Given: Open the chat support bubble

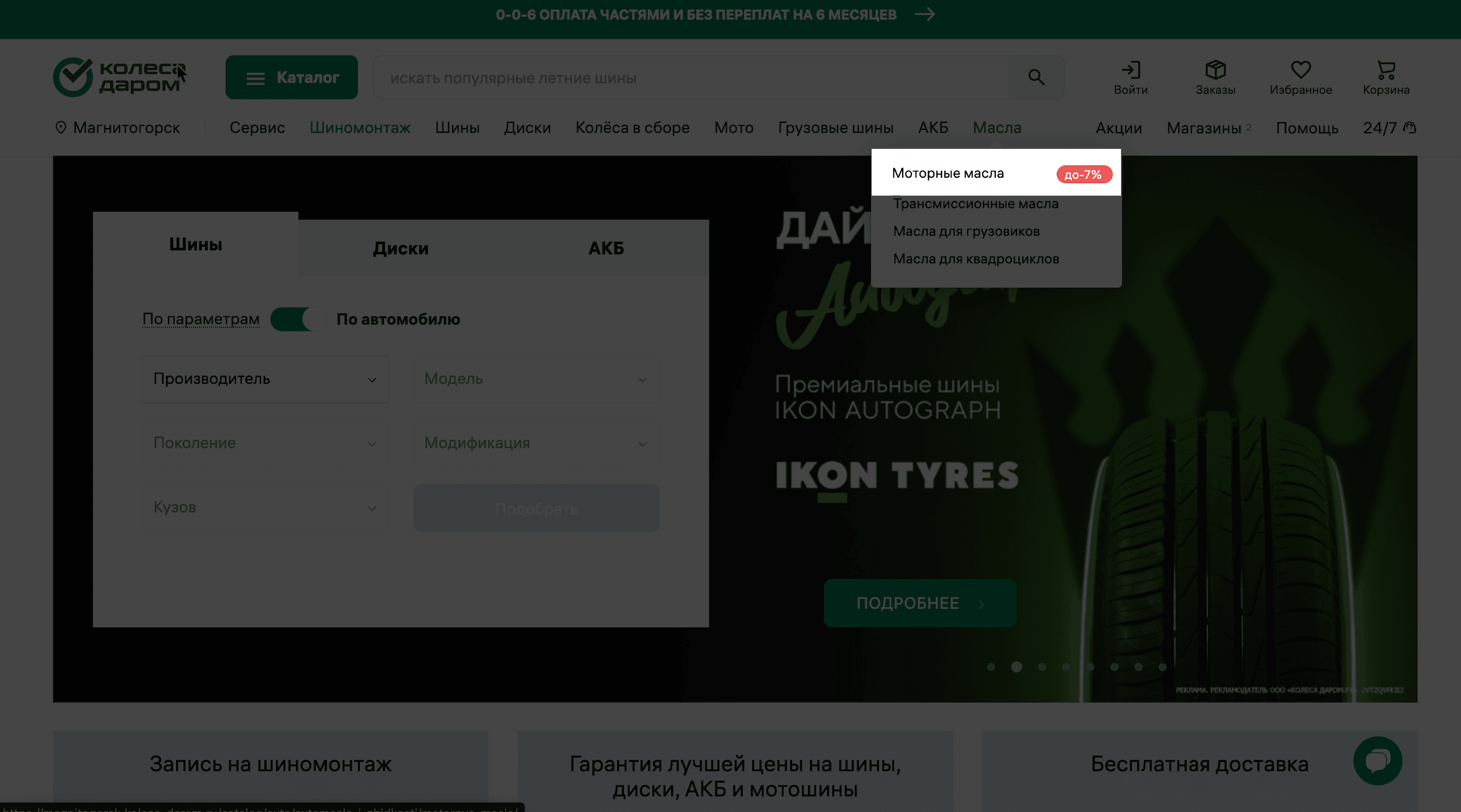Looking at the screenshot, I should click(1377, 760).
